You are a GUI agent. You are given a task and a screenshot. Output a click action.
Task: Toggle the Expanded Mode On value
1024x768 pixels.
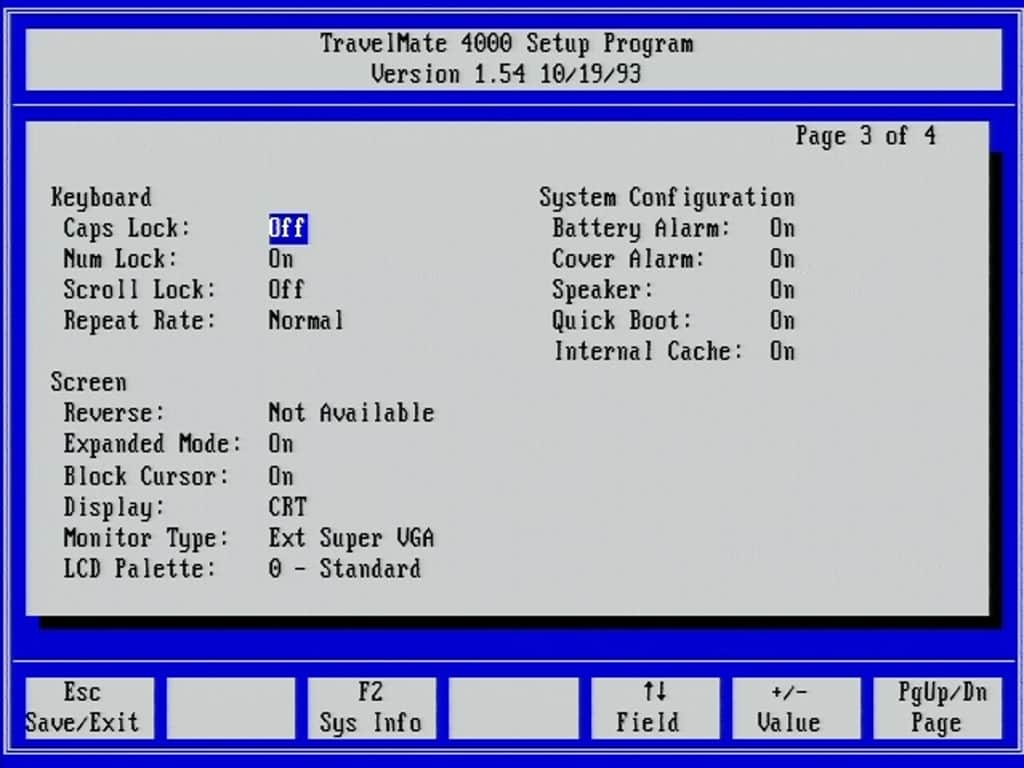(281, 443)
